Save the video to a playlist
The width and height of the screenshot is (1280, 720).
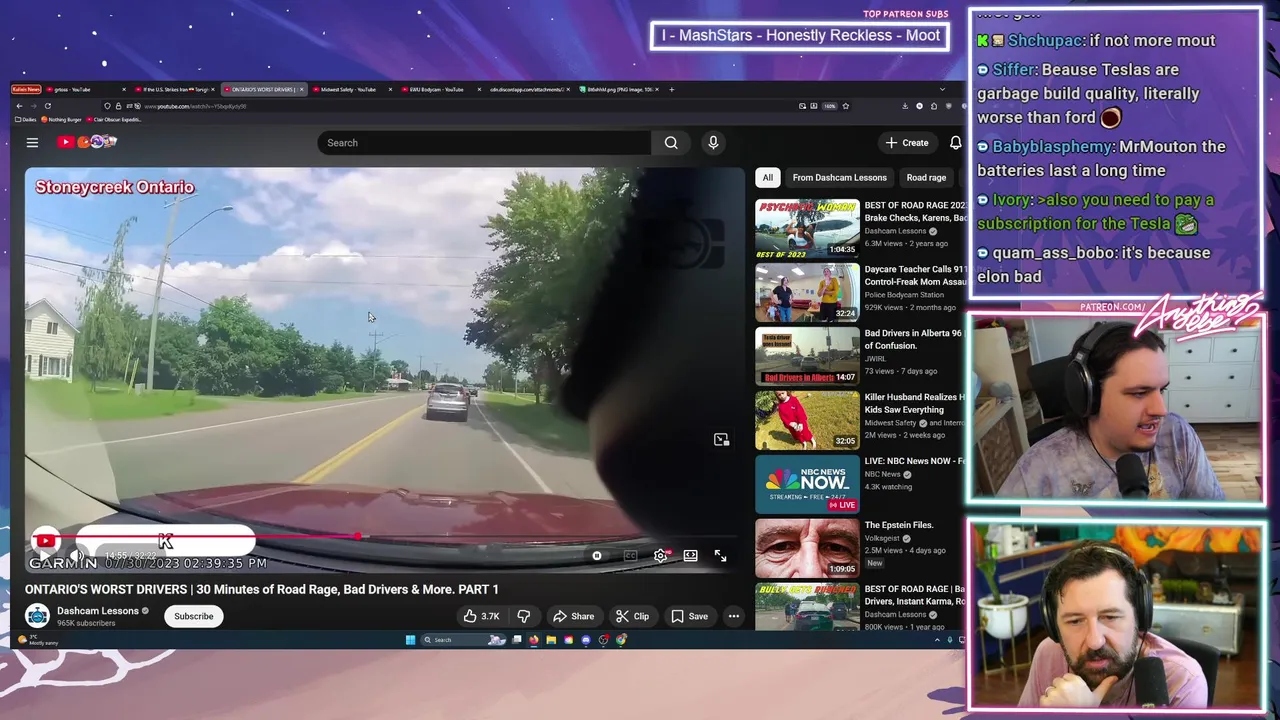point(690,616)
